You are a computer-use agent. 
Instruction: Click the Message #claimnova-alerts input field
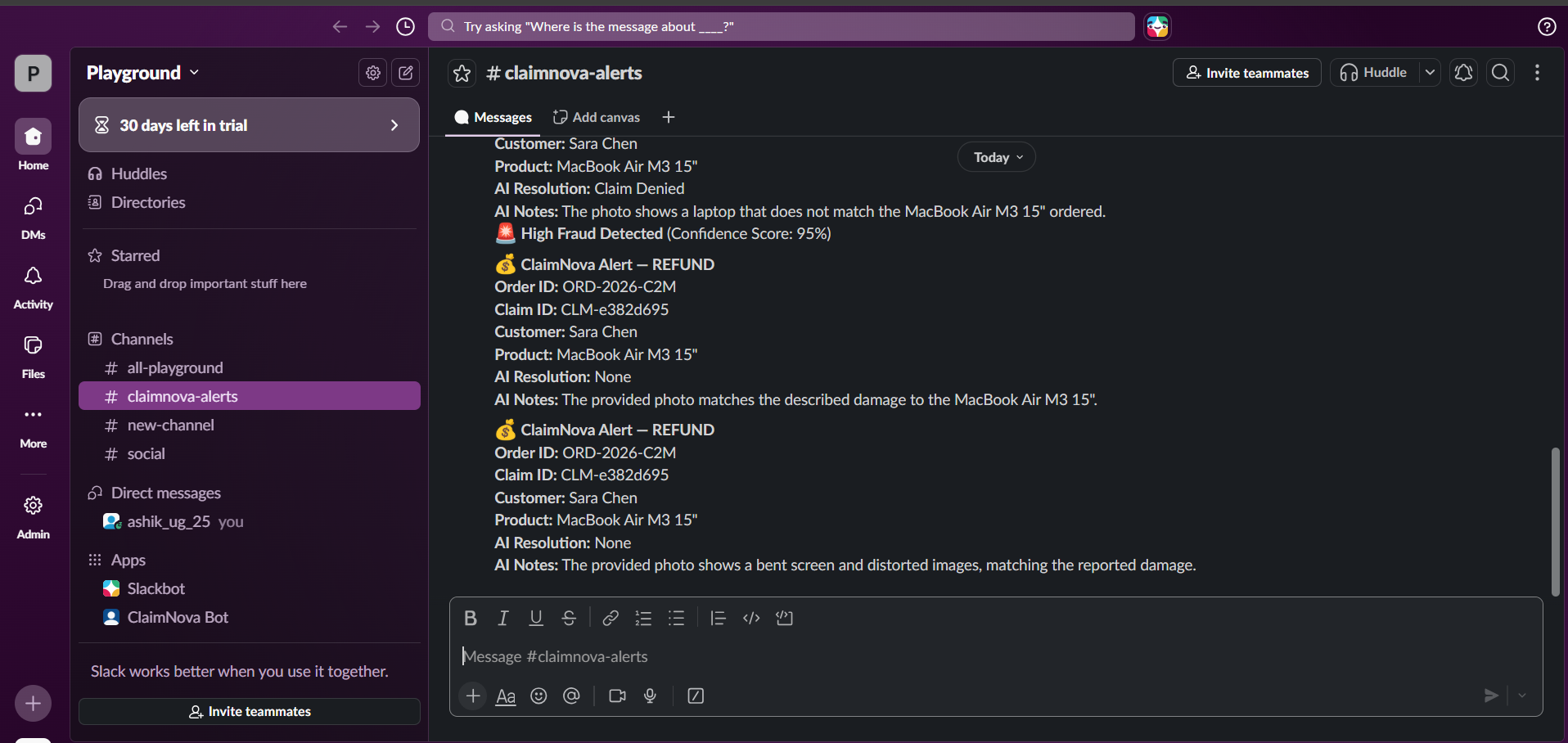(995, 656)
